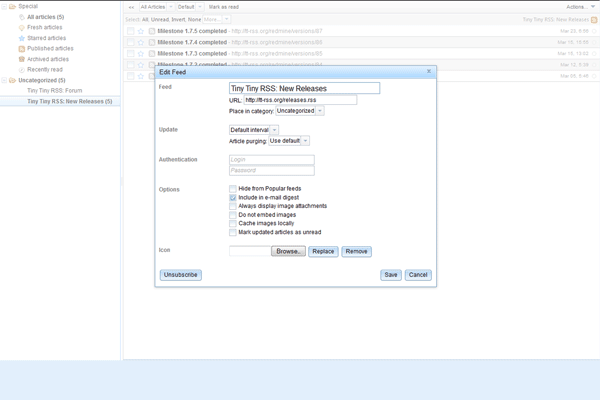The image size is (600, 400).
Task: Open the Actions menu
Action: [x=577, y=6]
